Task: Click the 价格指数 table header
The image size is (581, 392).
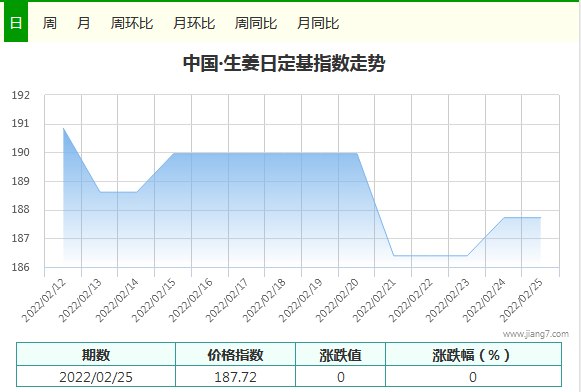Action: point(235,355)
